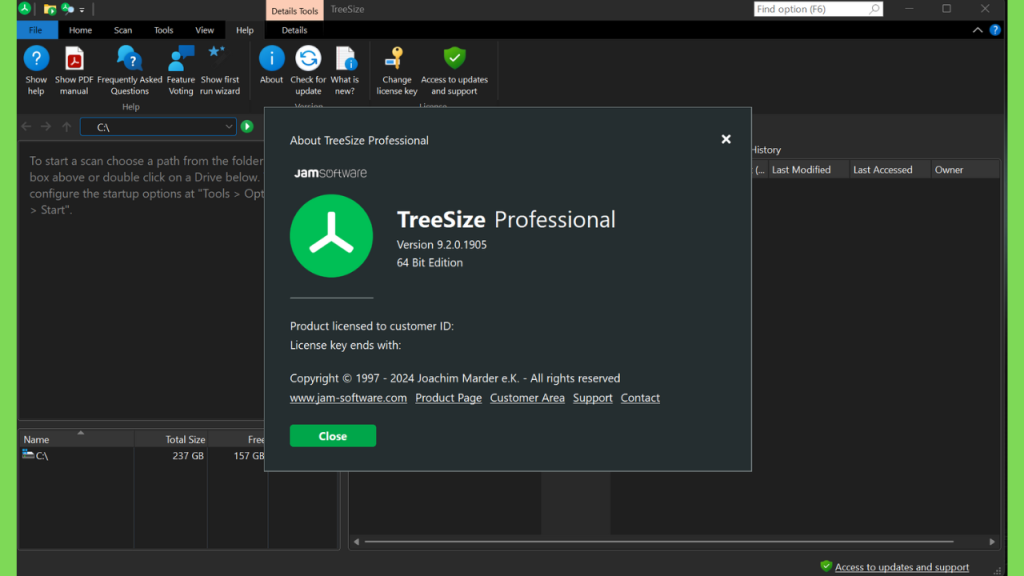Sort by Name column header
The height and width of the screenshot is (576, 1024).
(76, 440)
